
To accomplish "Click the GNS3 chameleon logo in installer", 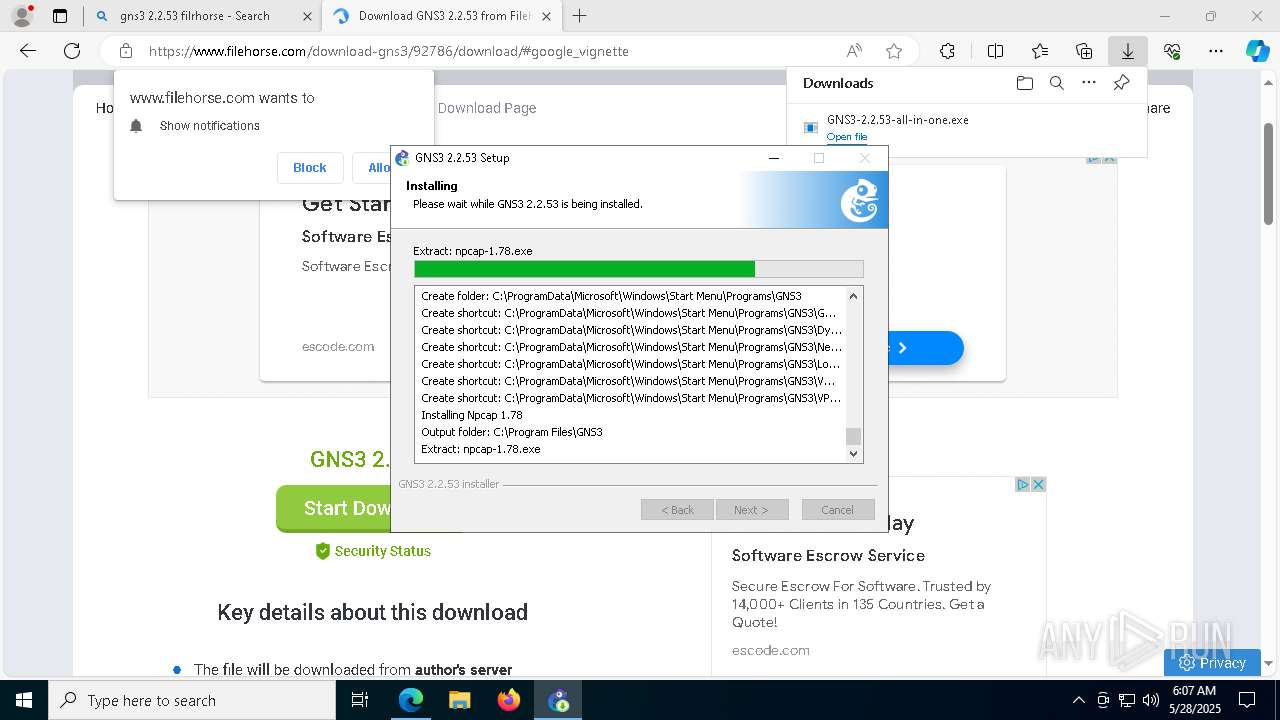I will tap(859, 200).
